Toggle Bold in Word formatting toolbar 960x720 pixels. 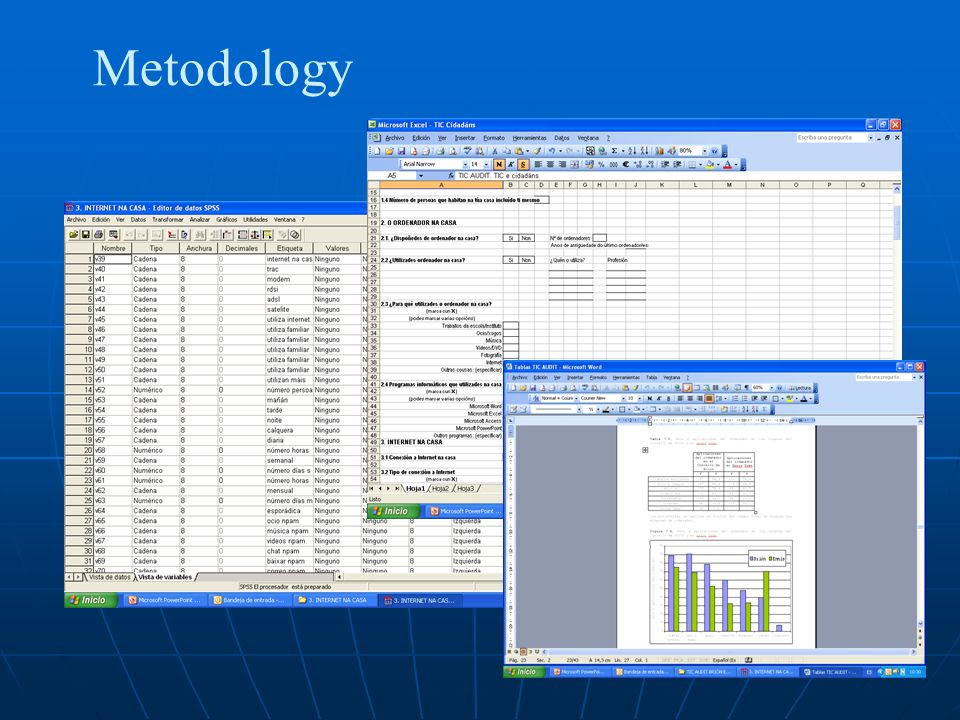coord(650,399)
